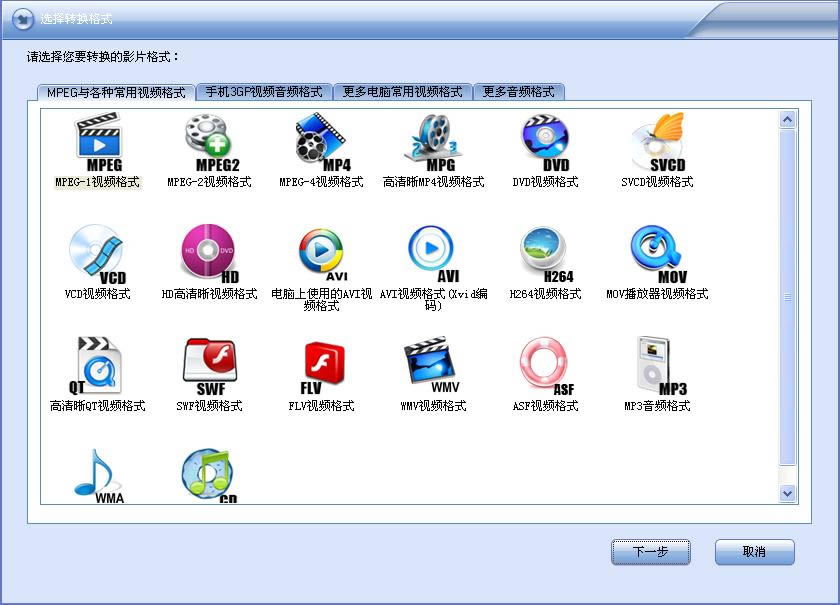Select the CD audio disc icon
840x605 pixels.
pos(209,476)
